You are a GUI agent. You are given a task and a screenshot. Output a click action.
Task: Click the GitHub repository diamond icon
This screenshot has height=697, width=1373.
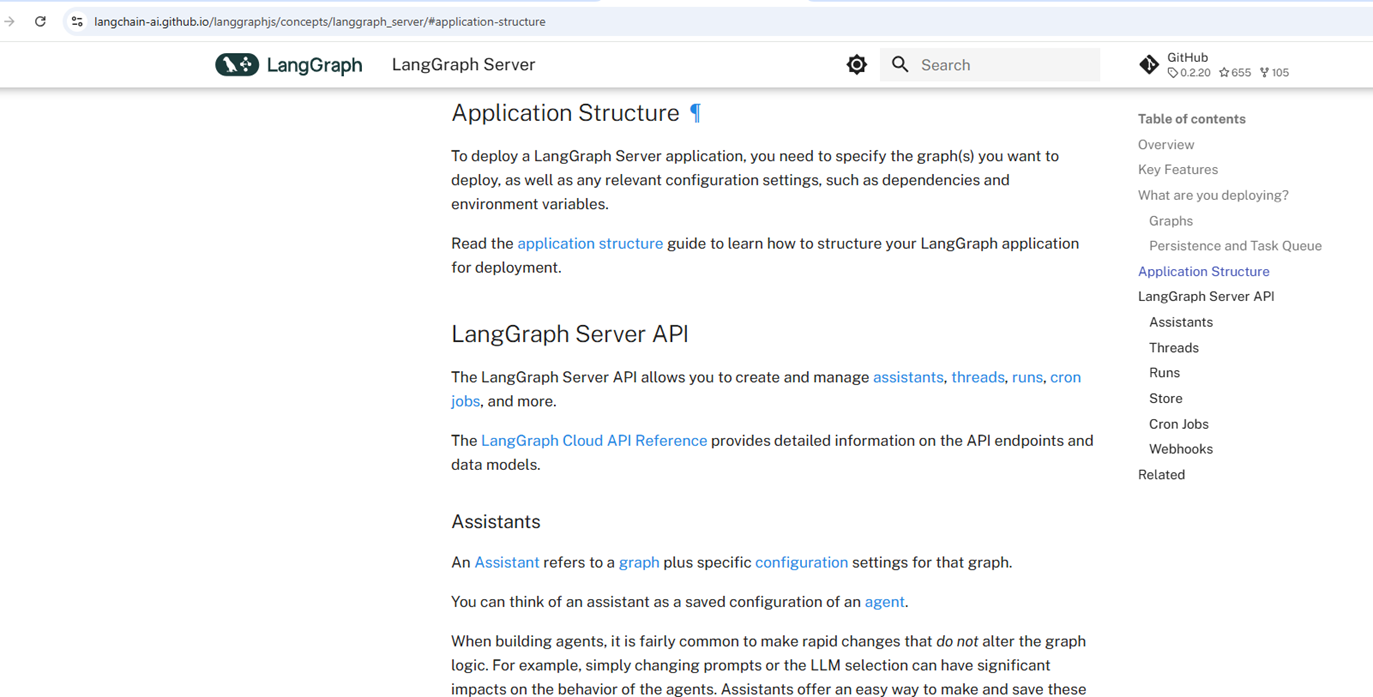click(x=1149, y=65)
